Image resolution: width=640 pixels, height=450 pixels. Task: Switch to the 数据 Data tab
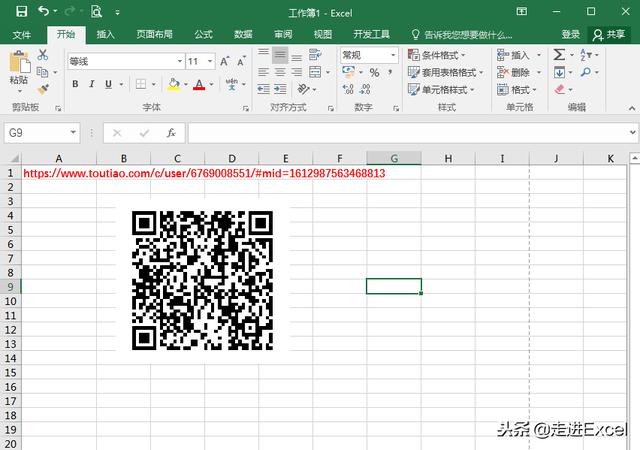tap(243, 34)
